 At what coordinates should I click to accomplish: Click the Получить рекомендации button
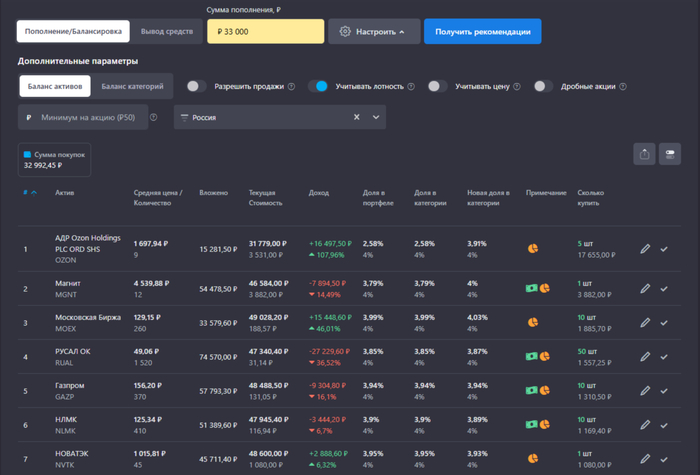[482, 32]
